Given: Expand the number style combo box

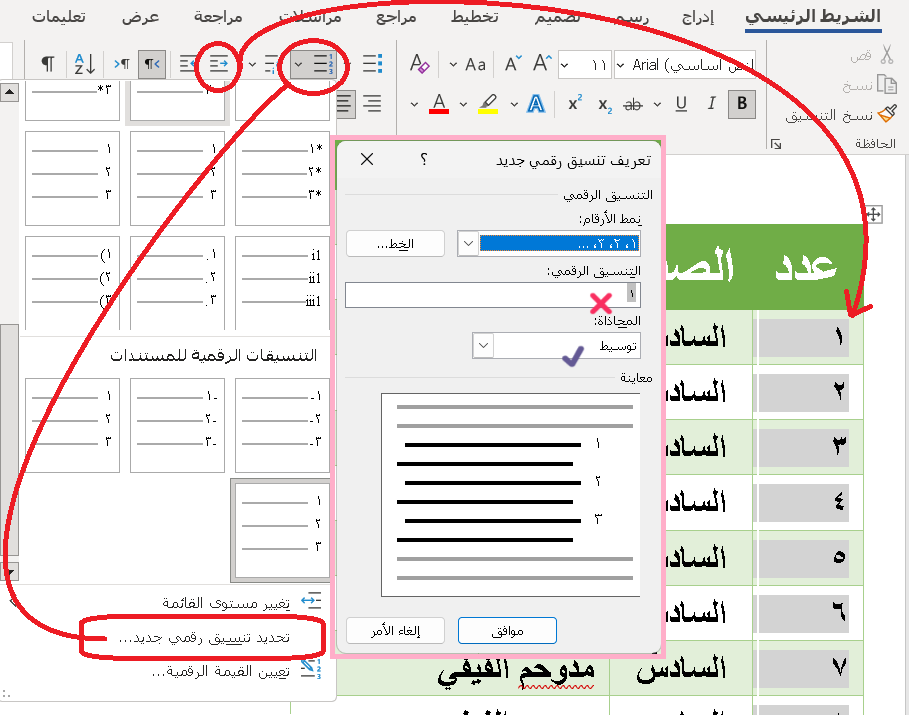Looking at the screenshot, I should (468, 243).
